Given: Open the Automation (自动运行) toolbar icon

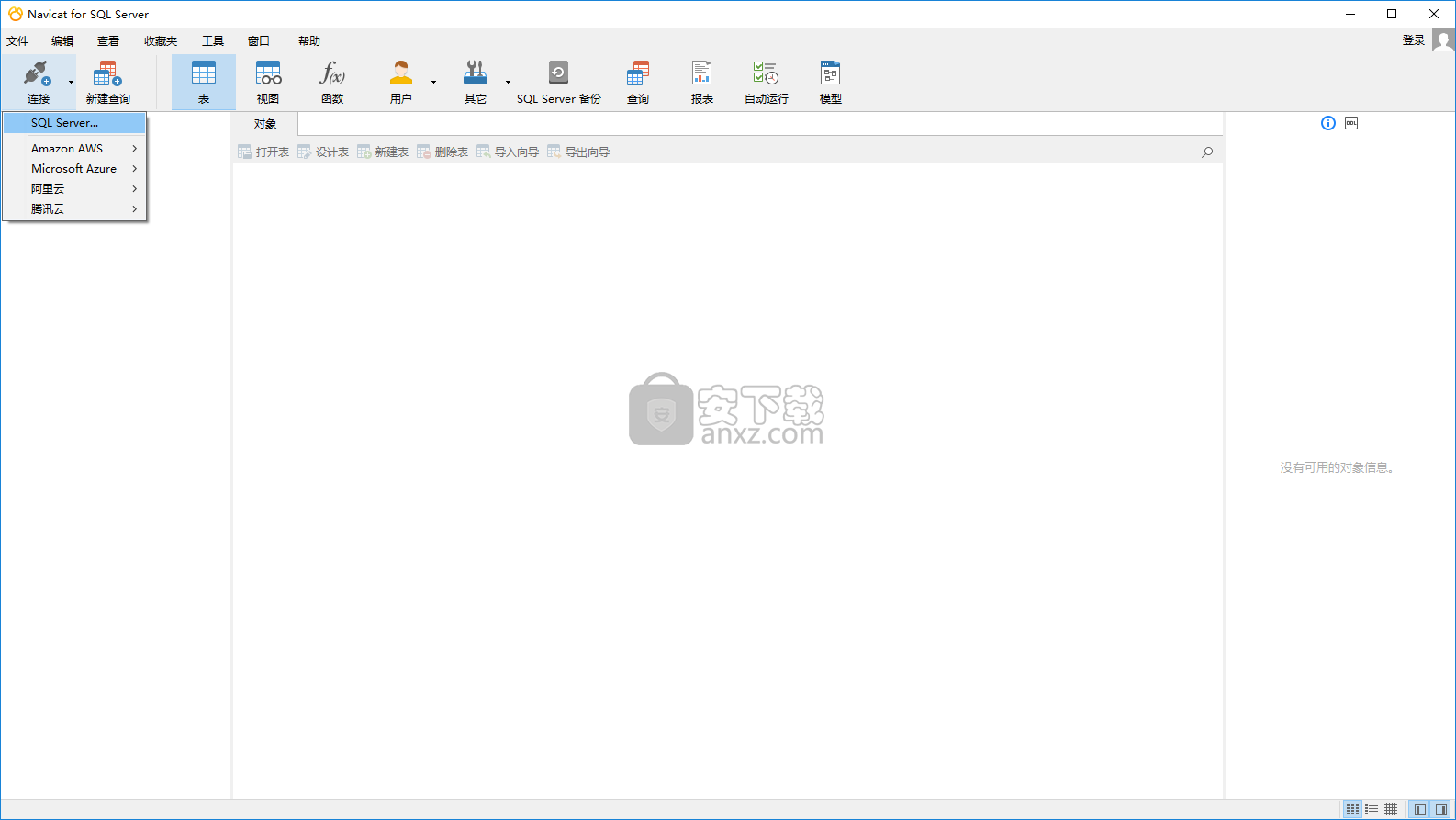Looking at the screenshot, I should coord(766,82).
